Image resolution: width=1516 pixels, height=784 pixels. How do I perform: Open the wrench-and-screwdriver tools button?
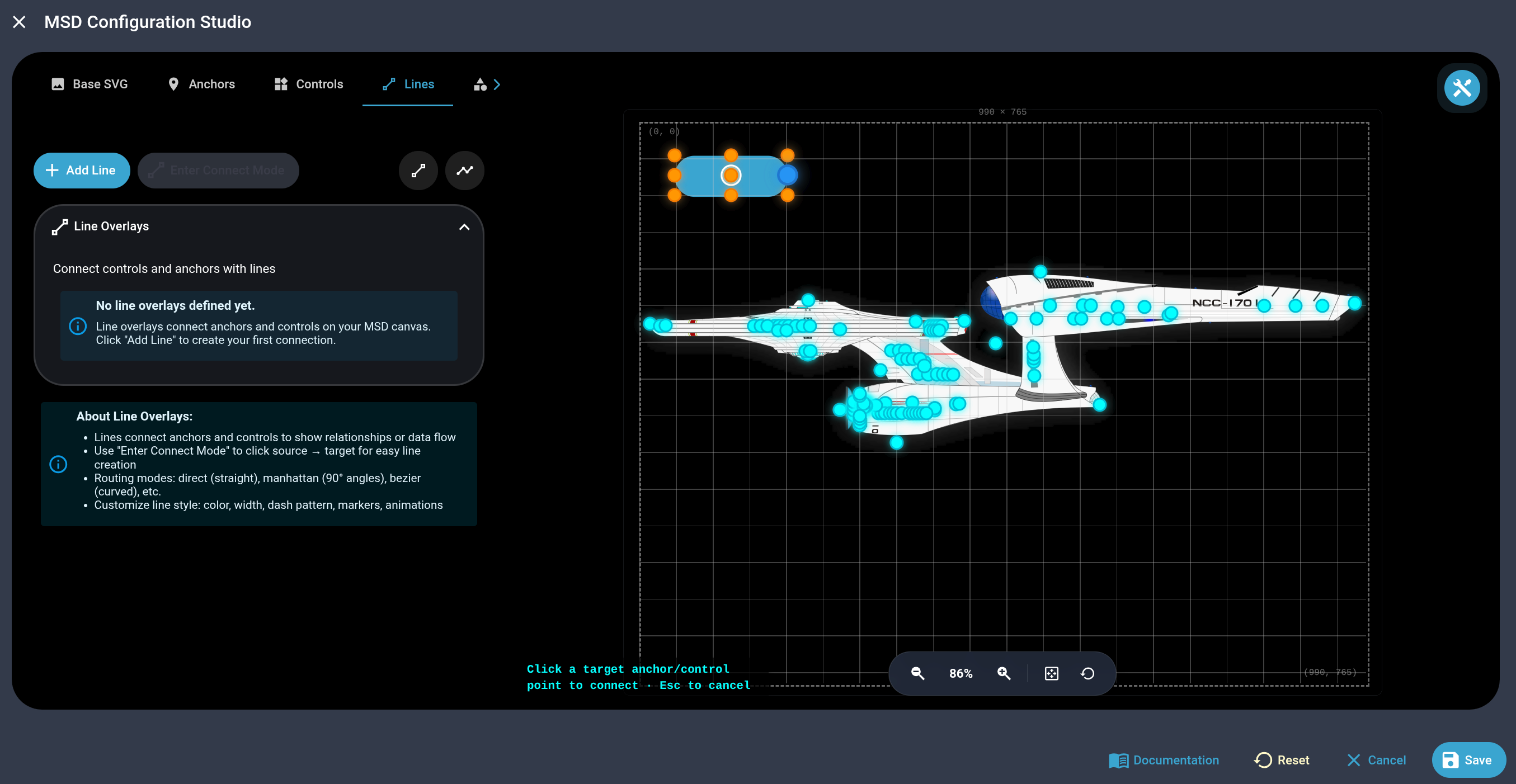(x=1462, y=88)
